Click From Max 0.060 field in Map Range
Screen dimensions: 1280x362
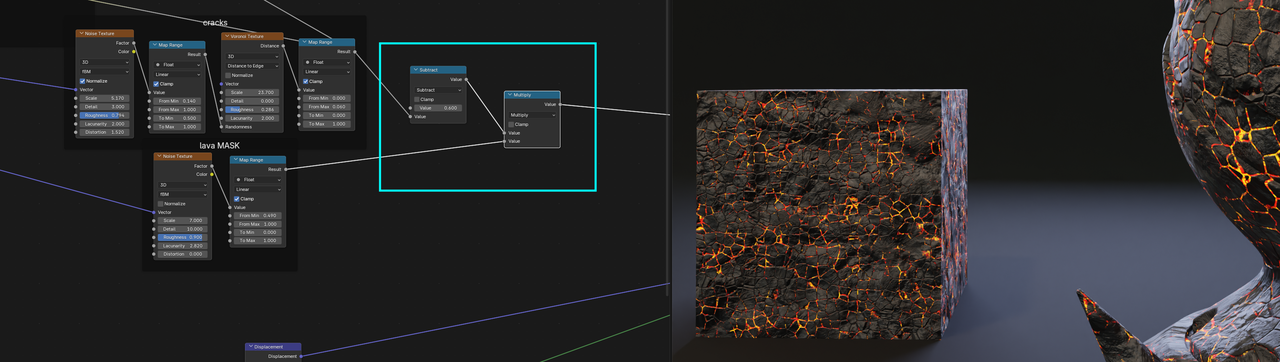coord(327,107)
